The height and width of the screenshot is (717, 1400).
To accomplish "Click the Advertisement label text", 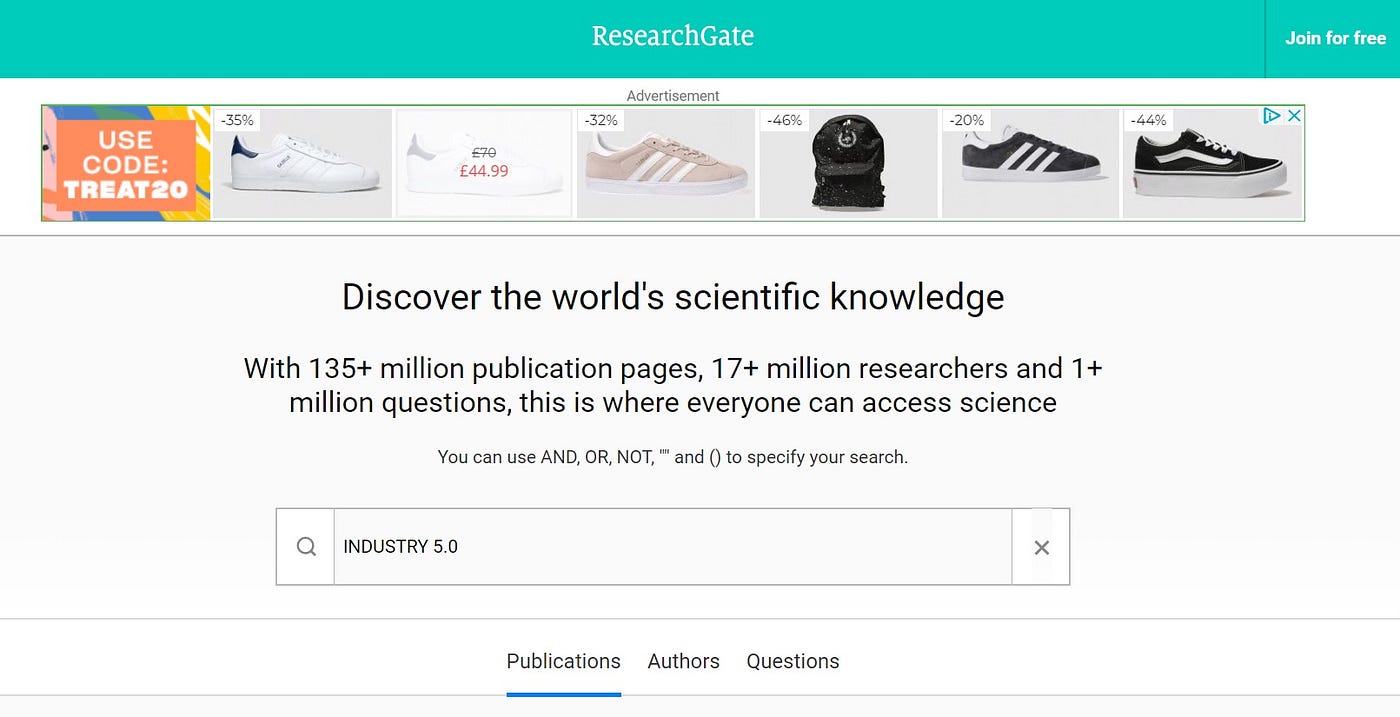I will pyautogui.click(x=673, y=96).
